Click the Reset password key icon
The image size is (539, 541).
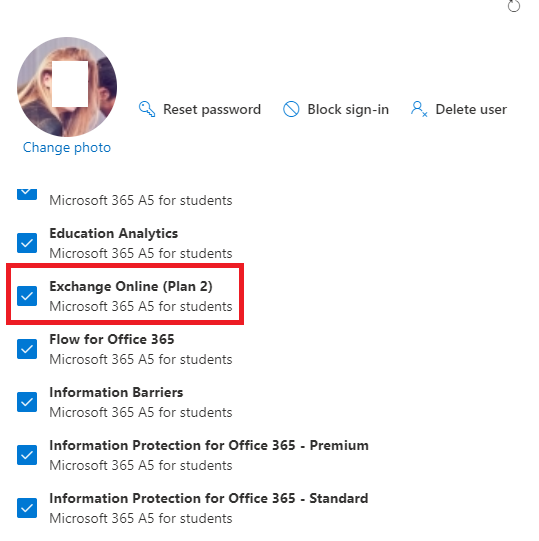[147, 109]
